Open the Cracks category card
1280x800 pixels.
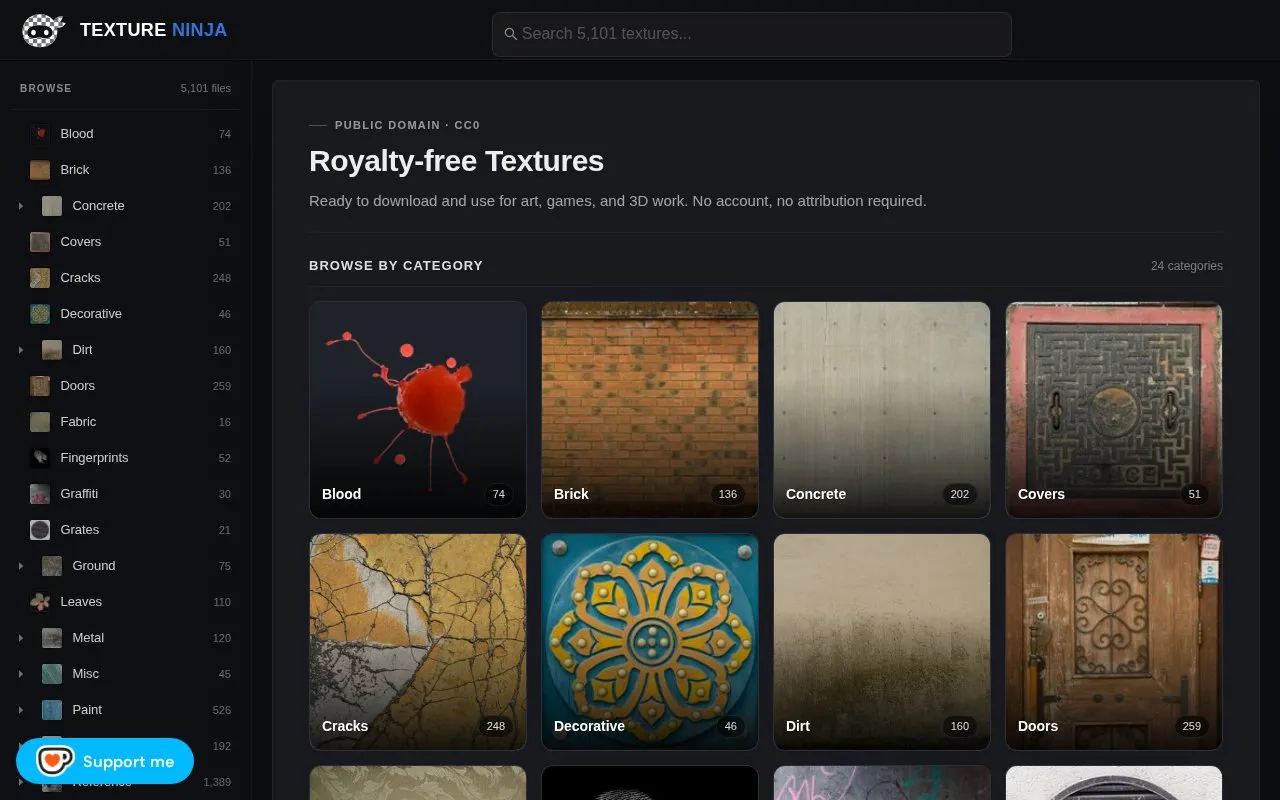tap(418, 642)
